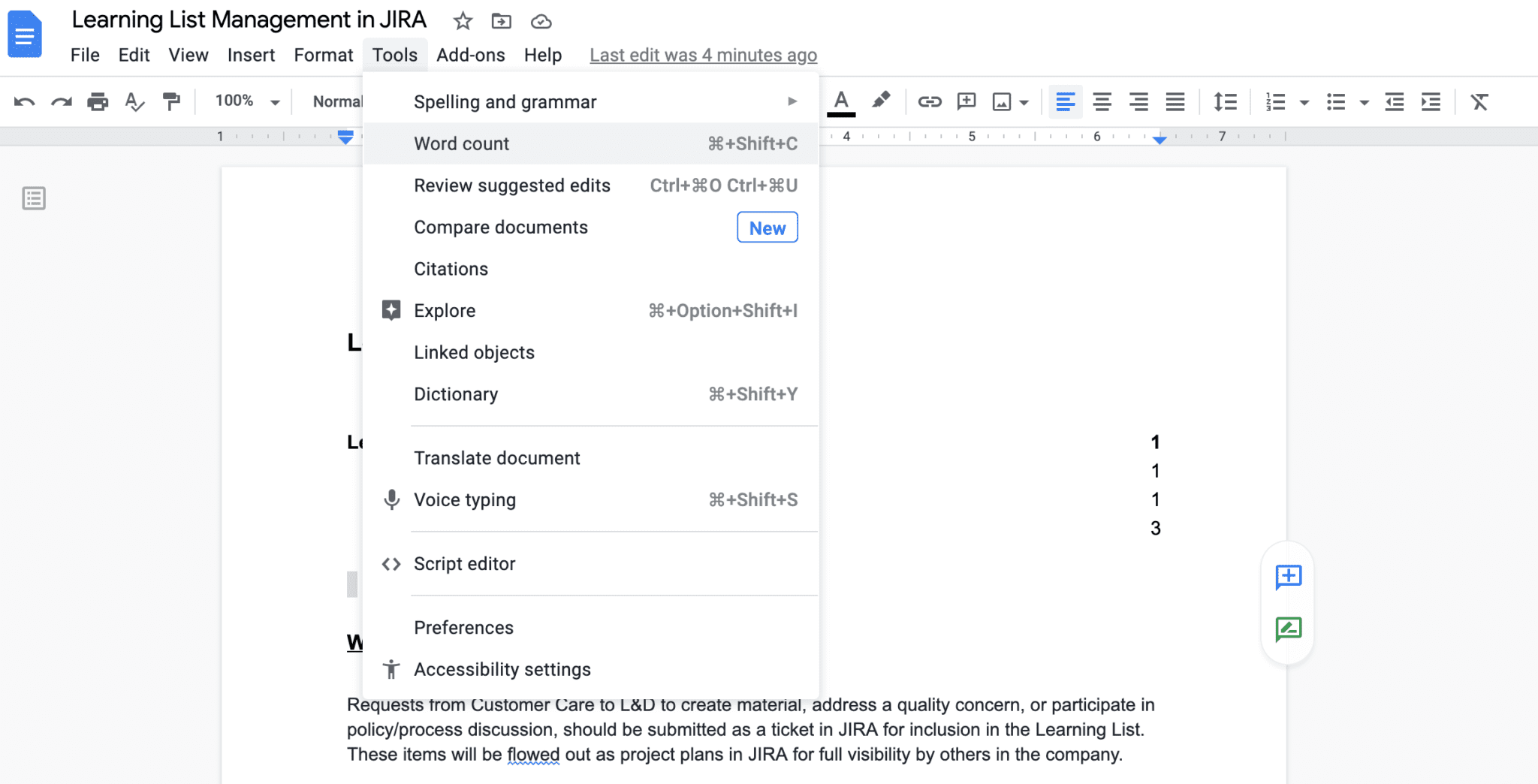Star the document
1538x784 pixels.
(x=462, y=21)
